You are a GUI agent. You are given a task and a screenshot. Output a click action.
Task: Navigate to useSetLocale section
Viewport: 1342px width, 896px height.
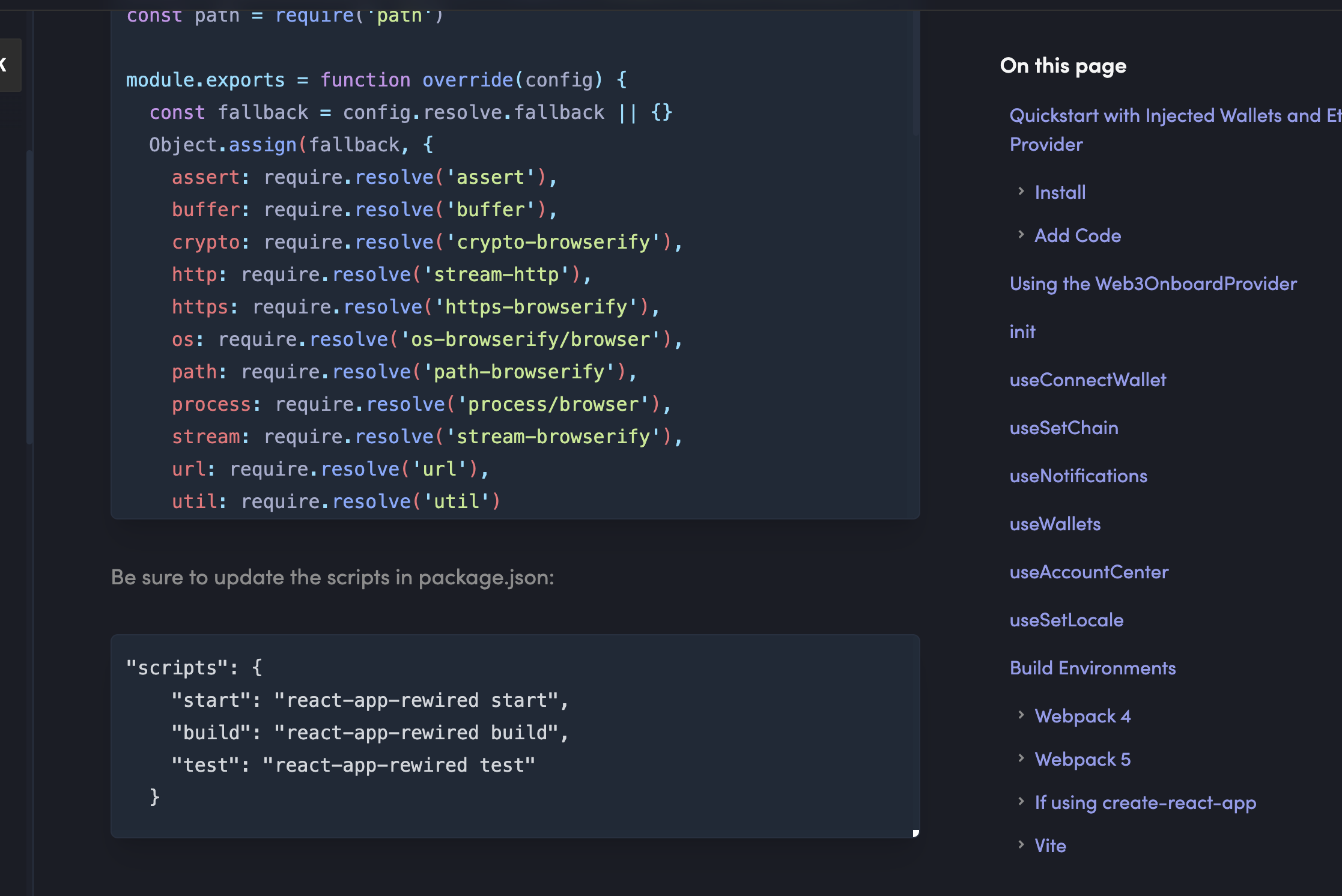(x=1066, y=620)
